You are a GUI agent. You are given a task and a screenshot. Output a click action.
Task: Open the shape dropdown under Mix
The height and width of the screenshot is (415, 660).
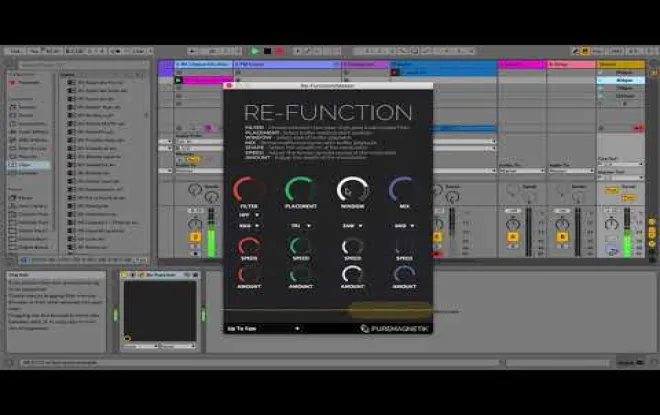pos(404,226)
